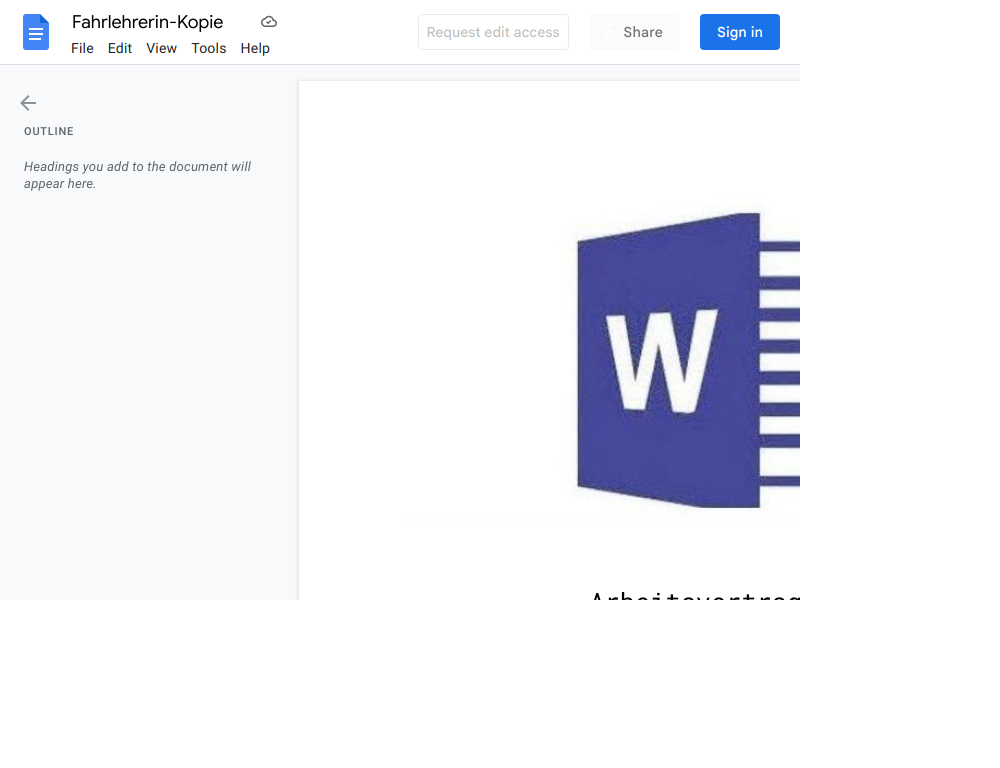
Task: Open the View menu
Action: coord(161,48)
